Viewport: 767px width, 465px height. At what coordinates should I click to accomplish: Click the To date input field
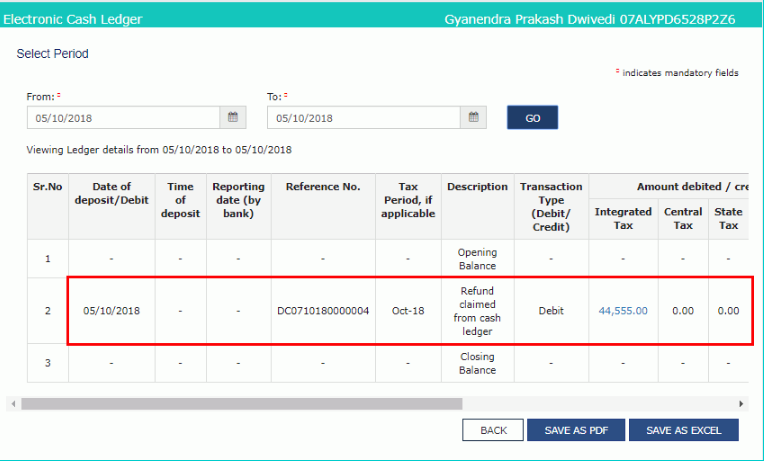point(364,117)
